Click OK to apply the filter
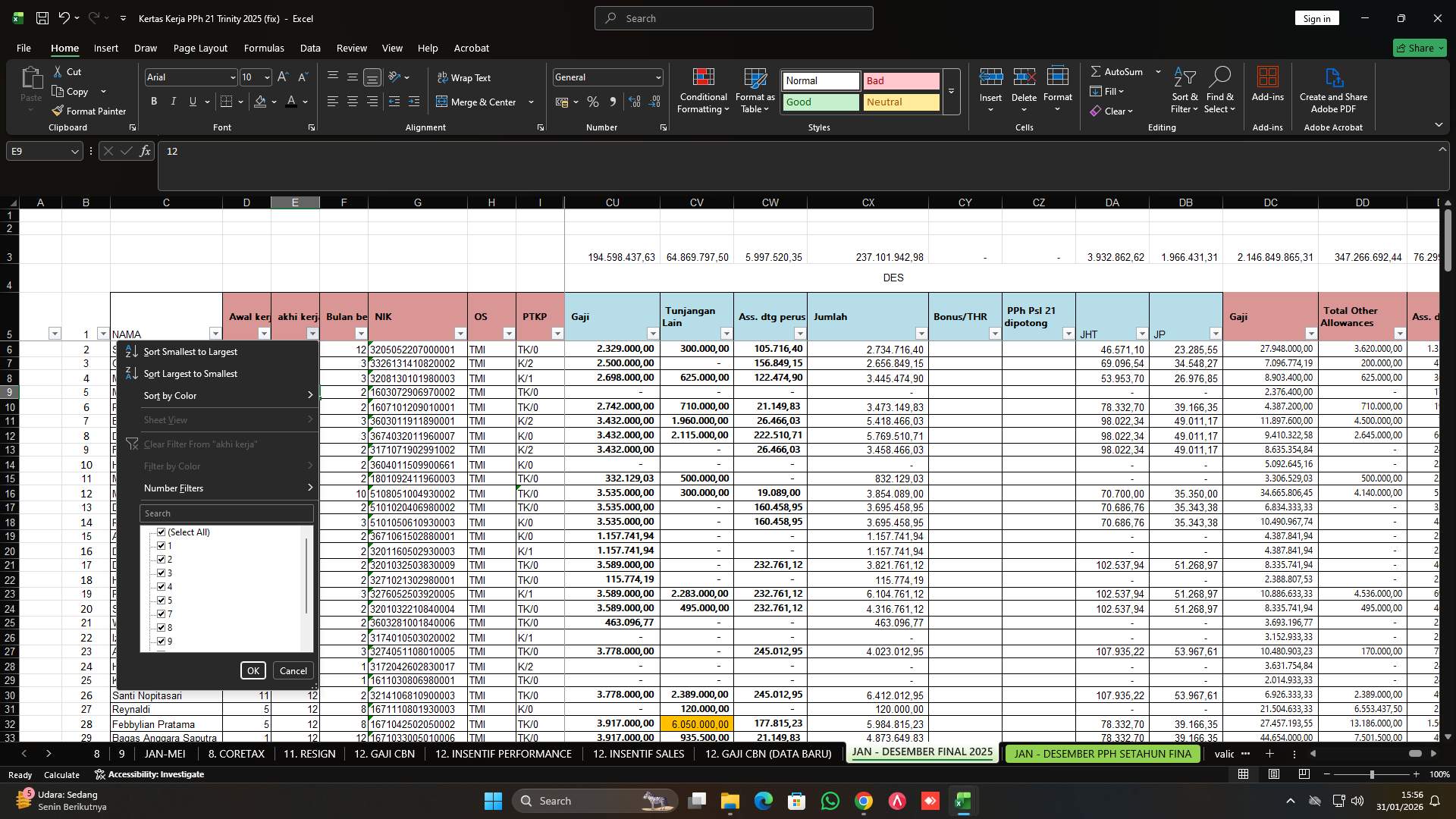 [x=253, y=670]
